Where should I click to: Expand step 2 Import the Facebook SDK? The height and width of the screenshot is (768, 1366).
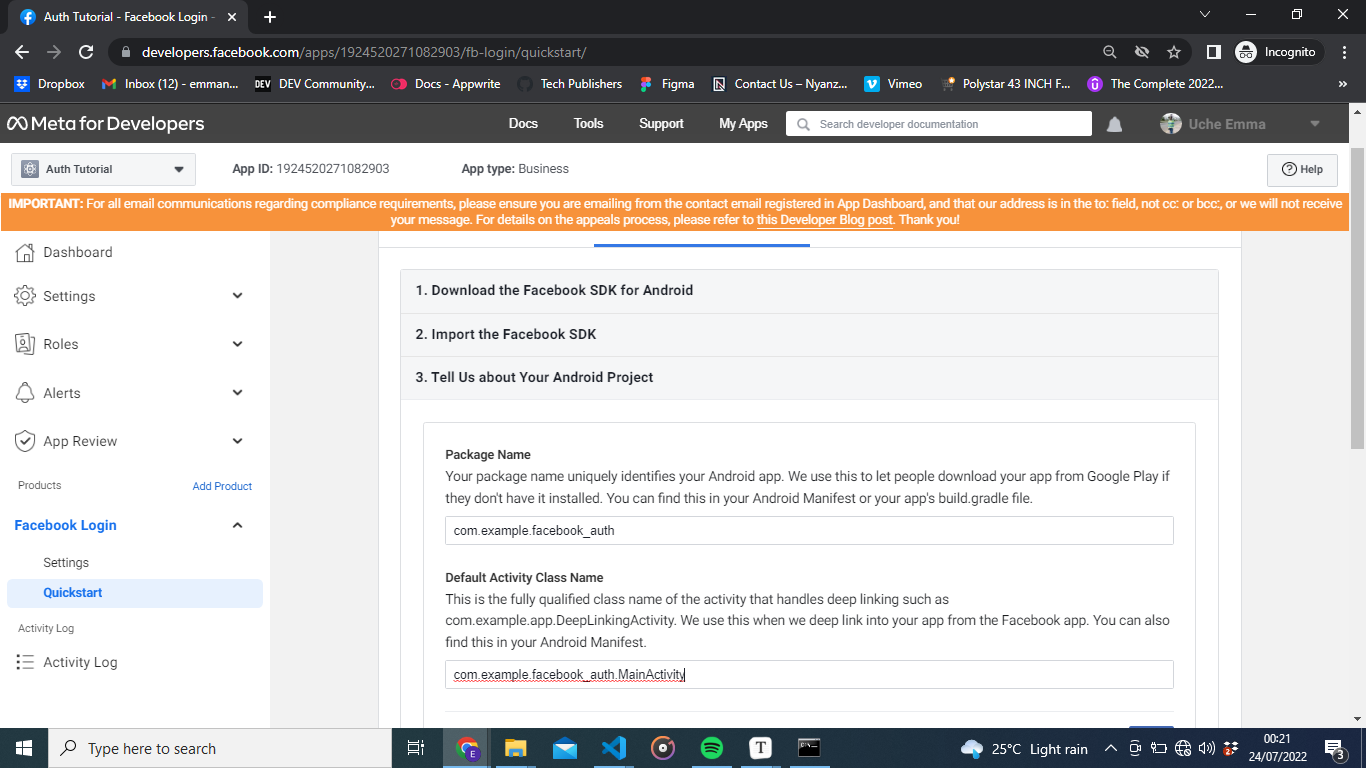pos(809,335)
